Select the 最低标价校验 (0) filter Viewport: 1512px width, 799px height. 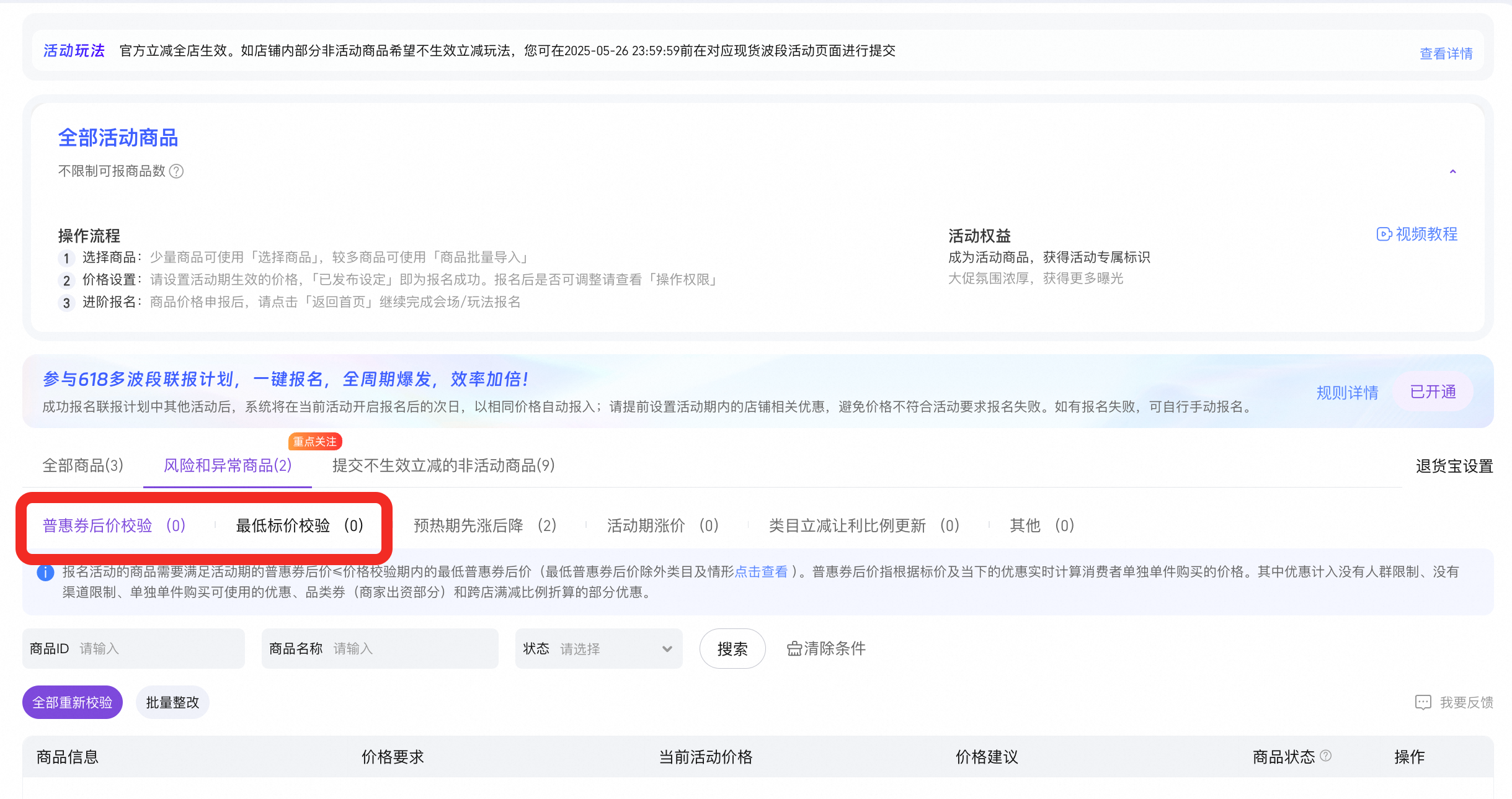300,525
